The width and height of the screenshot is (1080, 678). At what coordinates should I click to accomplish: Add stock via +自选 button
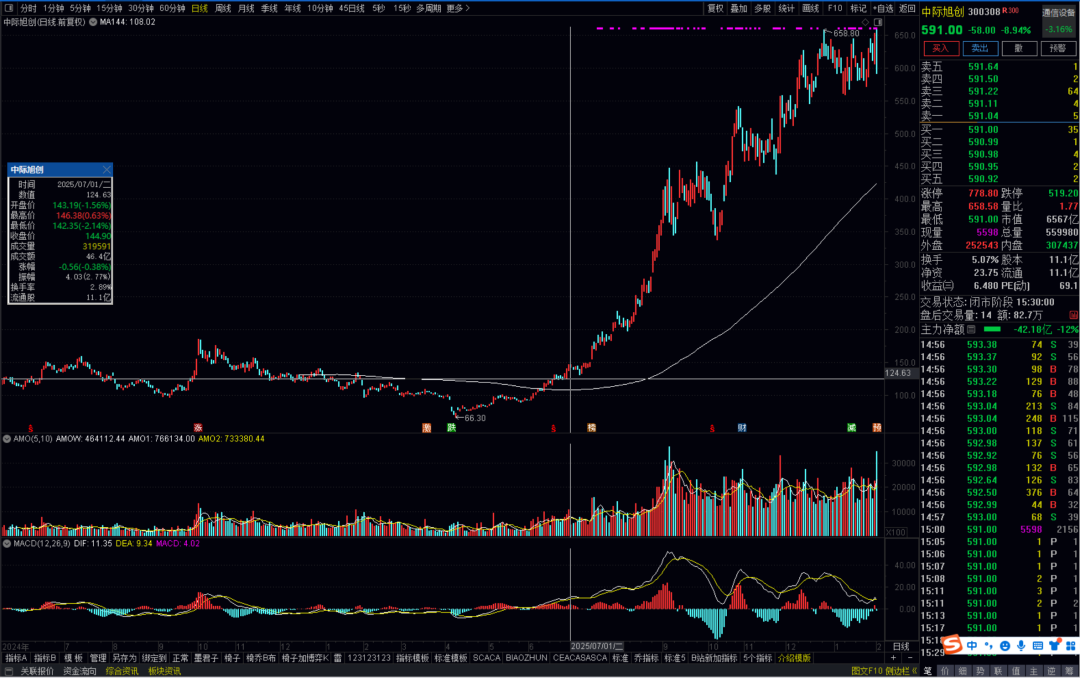click(x=882, y=8)
